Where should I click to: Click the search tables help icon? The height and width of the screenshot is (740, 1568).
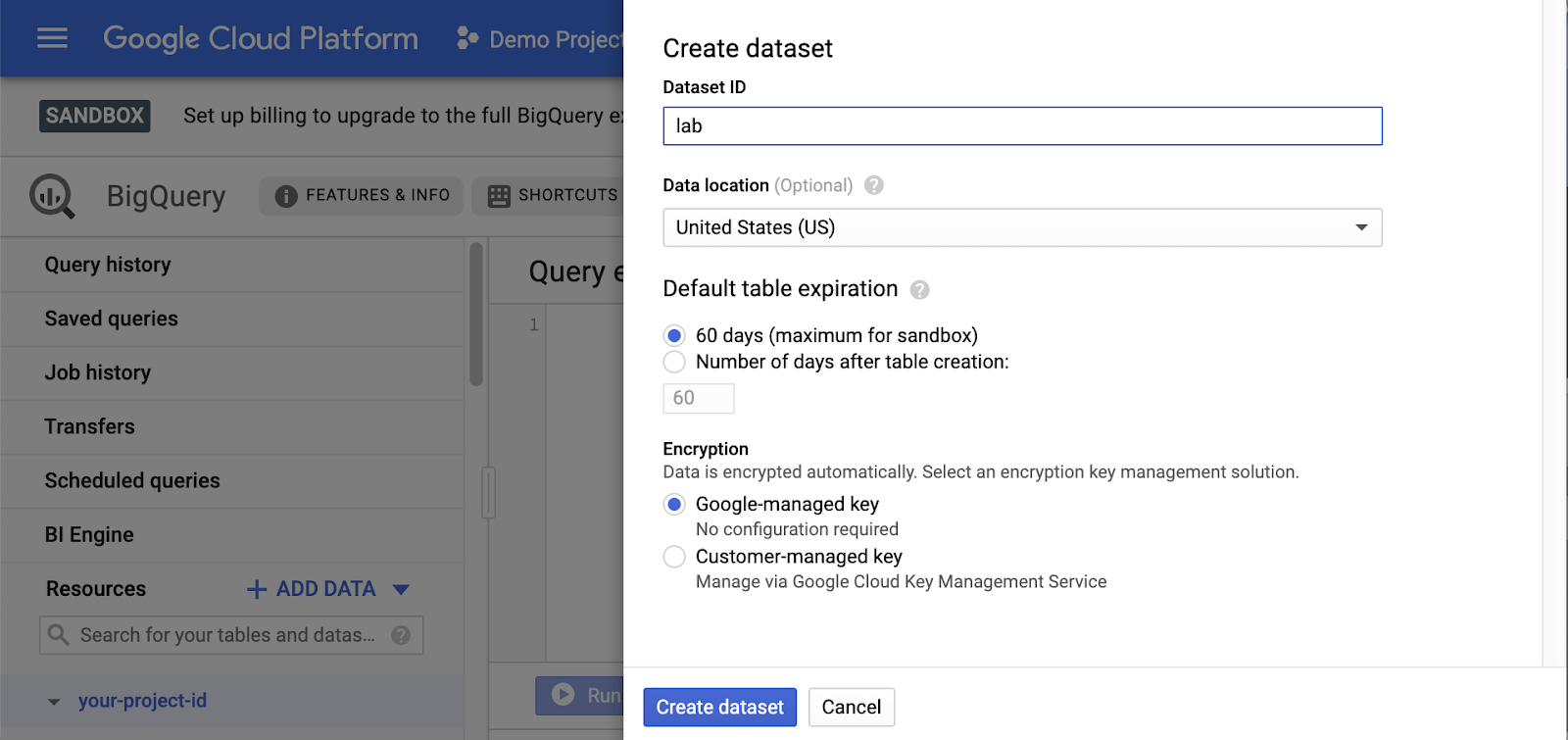401,635
